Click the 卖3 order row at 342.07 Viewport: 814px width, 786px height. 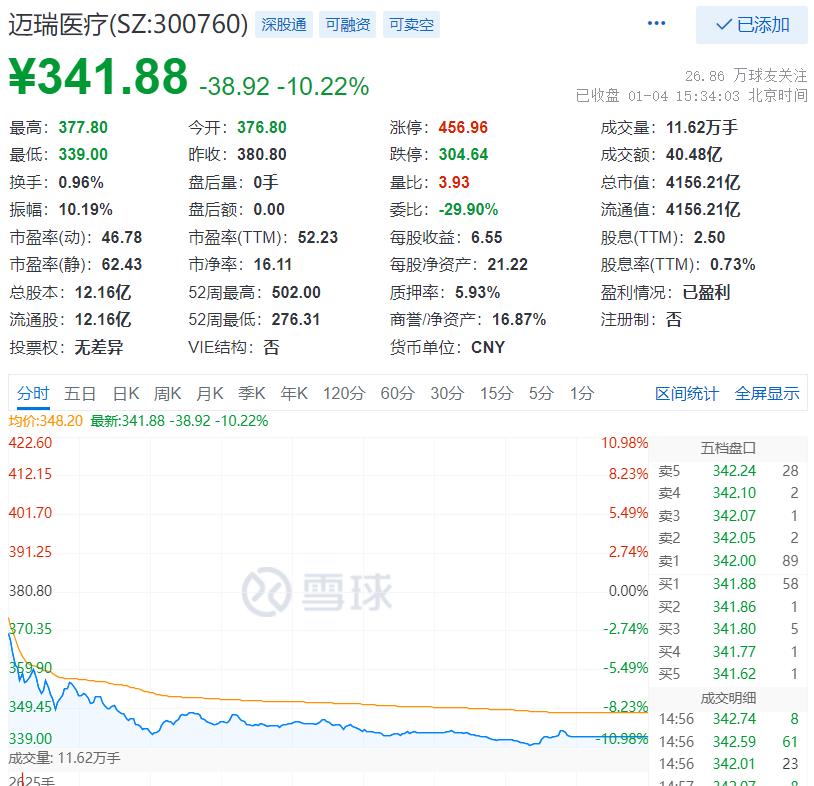(x=728, y=516)
